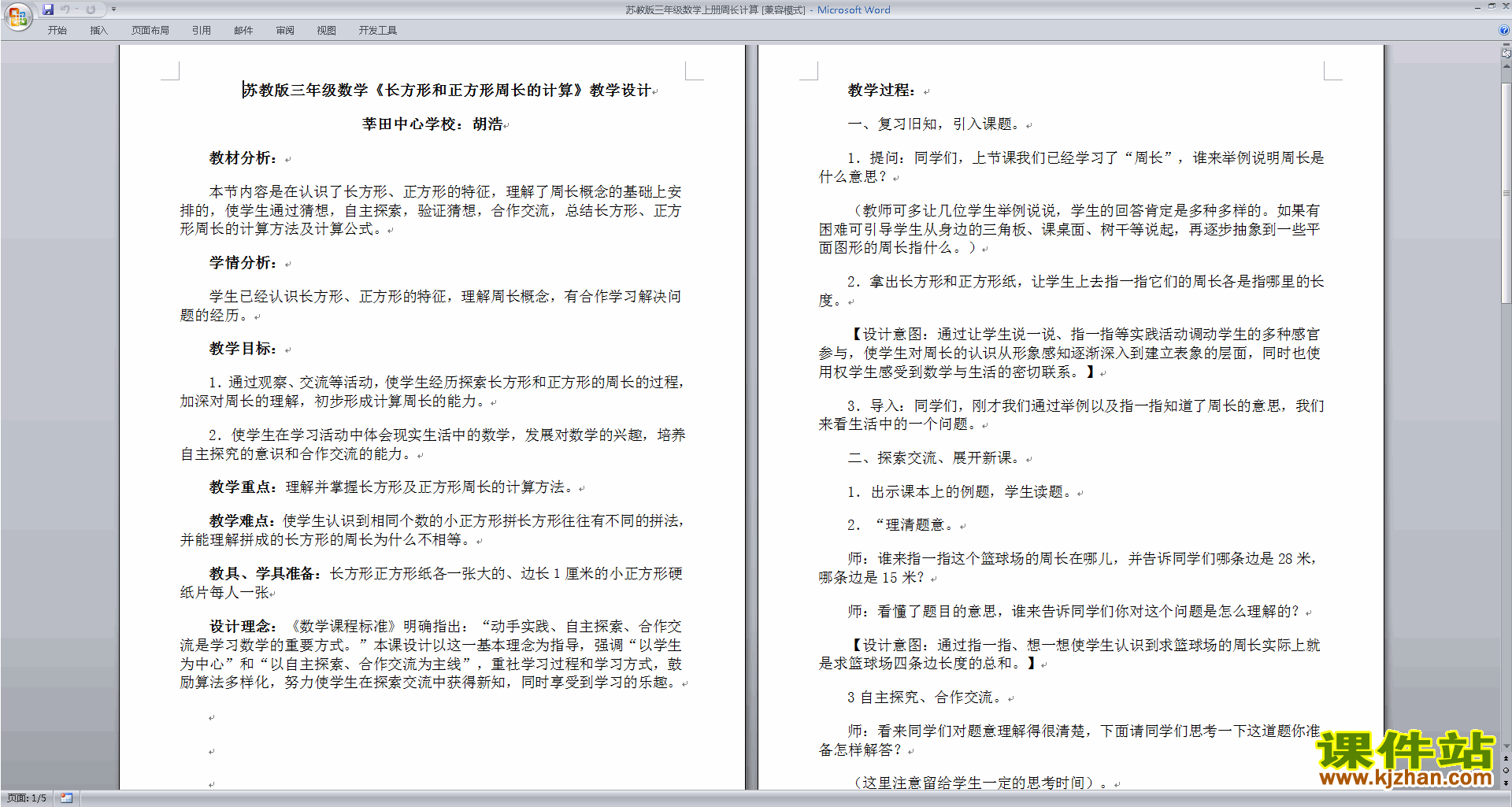
Task: Open the 插入 ribbon tab
Action: click(98, 31)
